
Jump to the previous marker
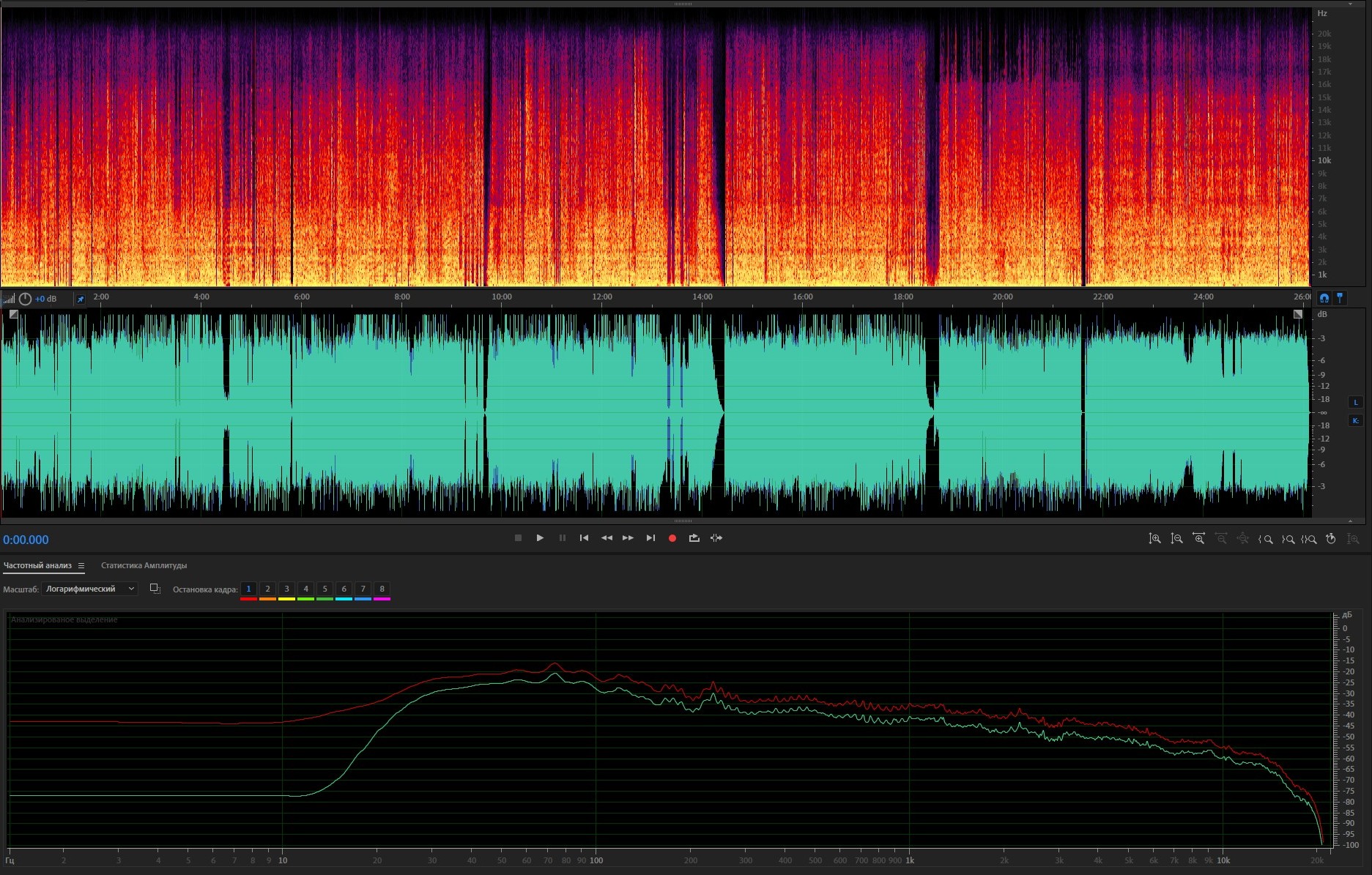(584, 538)
